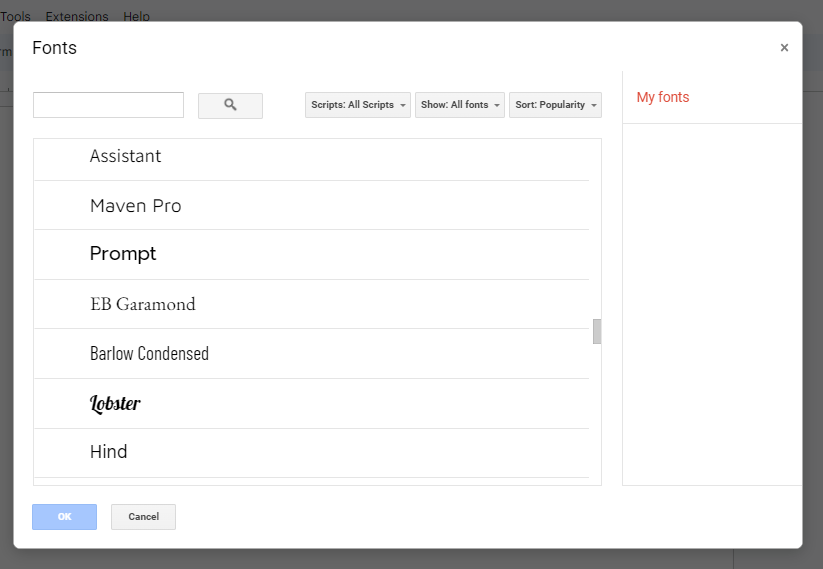The width and height of the screenshot is (823, 569).
Task: Click the font list scrollbar thumb
Action: tap(597, 331)
